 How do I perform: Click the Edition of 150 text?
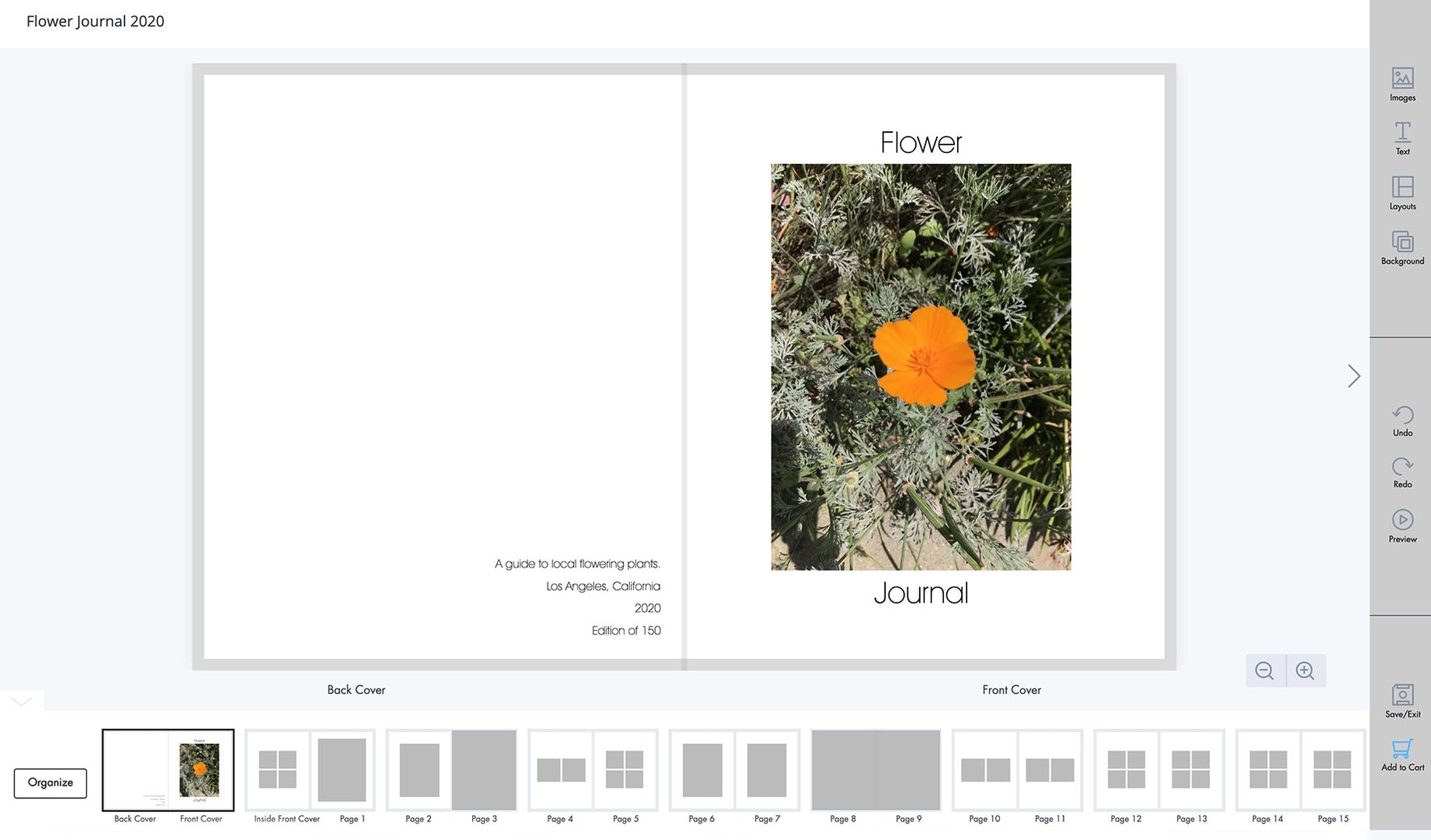point(625,631)
